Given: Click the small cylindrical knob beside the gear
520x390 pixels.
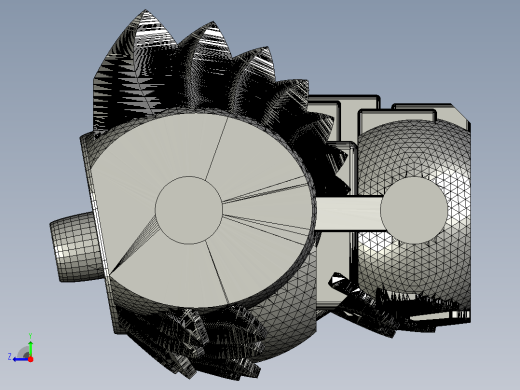Looking at the screenshot, I should (77, 247).
